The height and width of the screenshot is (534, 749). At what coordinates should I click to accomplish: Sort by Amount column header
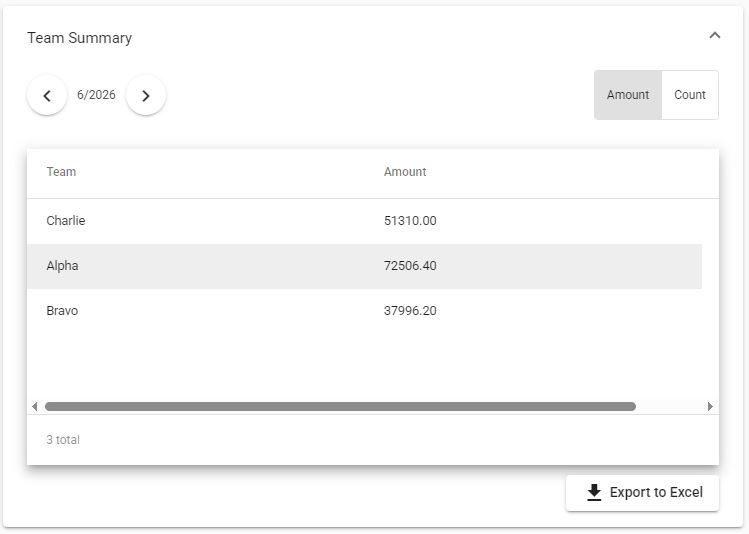tap(405, 172)
